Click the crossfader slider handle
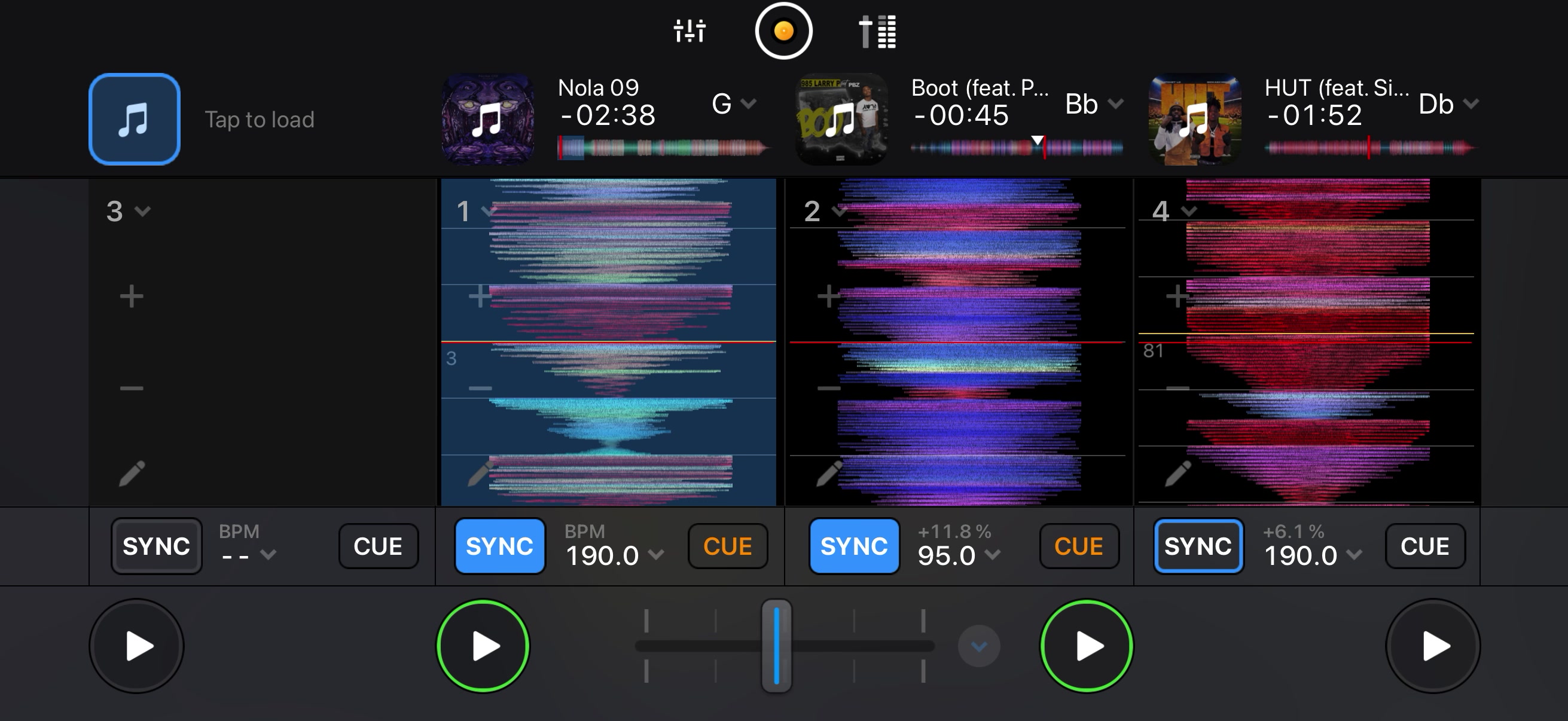 click(777, 646)
